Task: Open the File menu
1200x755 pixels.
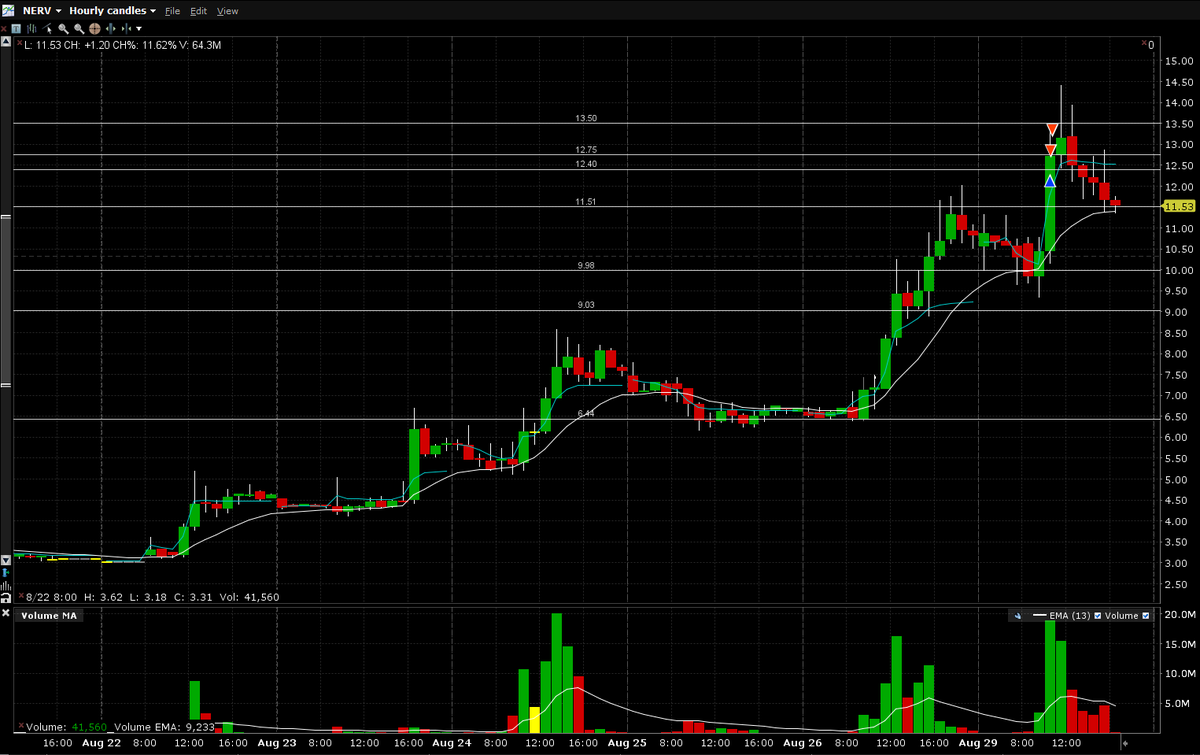Action: pyautogui.click(x=172, y=11)
